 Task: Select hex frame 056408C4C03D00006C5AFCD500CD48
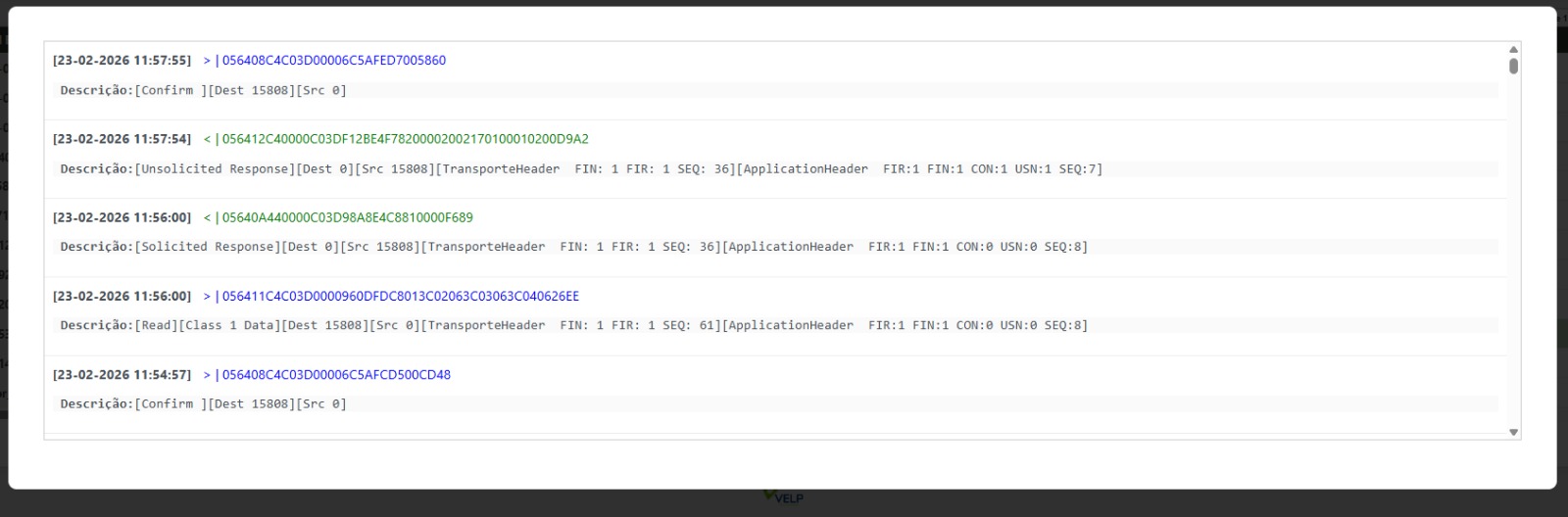(336, 375)
